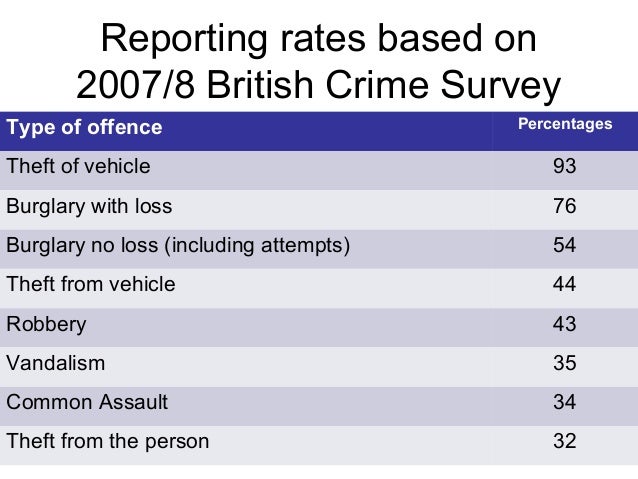The image size is (638, 479).
Task: Select the 'Robbery' row label
Action: click(46, 325)
